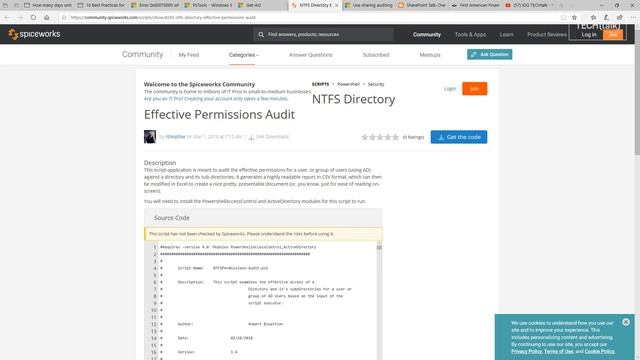Click the Find answers search field
The width and height of the screenshot is (640, 360).
323,35
